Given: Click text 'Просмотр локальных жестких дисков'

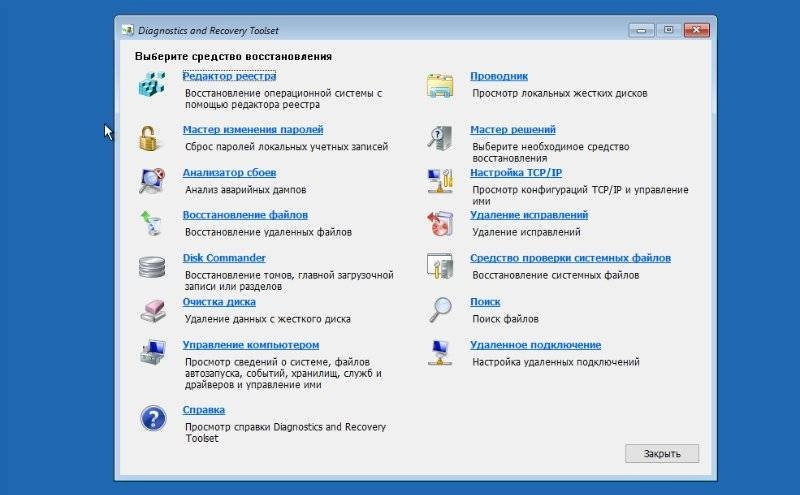Looking at the screenshot, I should (559, 93).
